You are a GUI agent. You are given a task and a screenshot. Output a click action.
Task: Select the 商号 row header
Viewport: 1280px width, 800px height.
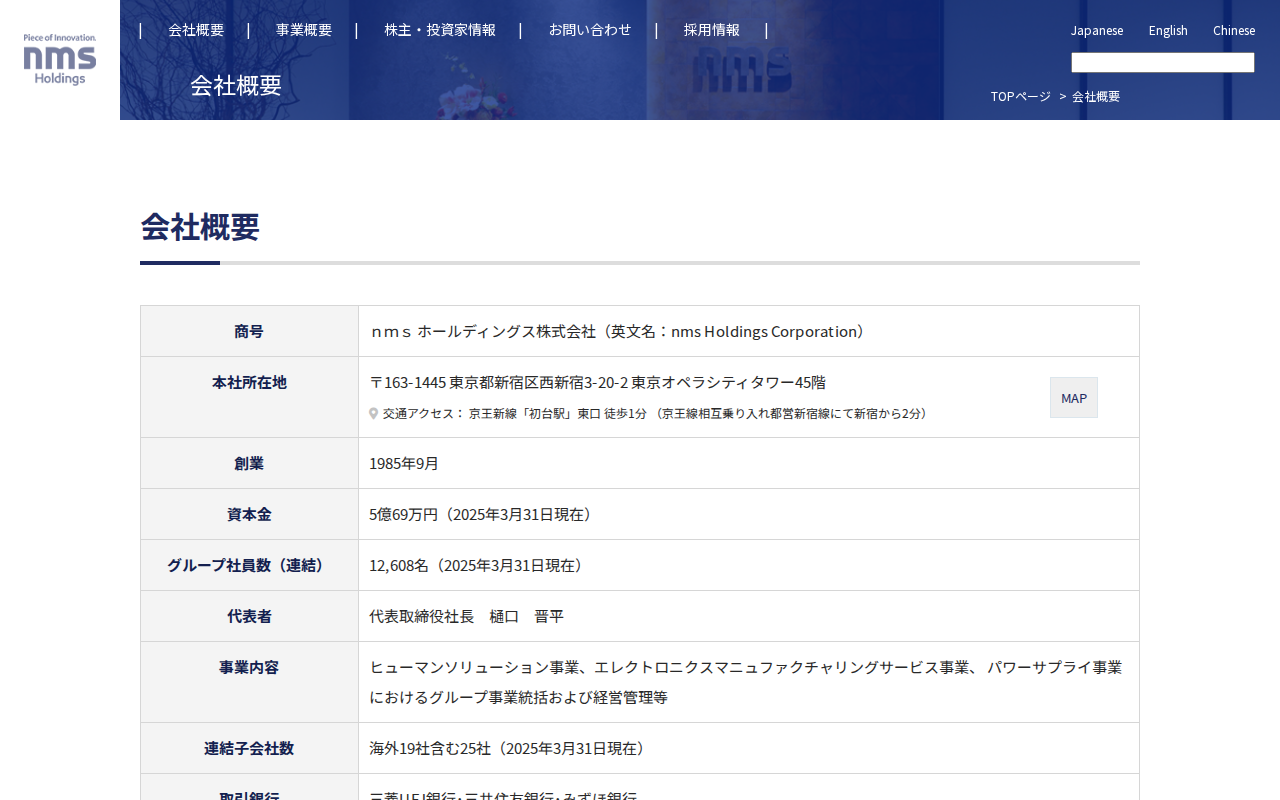[249, 331]
